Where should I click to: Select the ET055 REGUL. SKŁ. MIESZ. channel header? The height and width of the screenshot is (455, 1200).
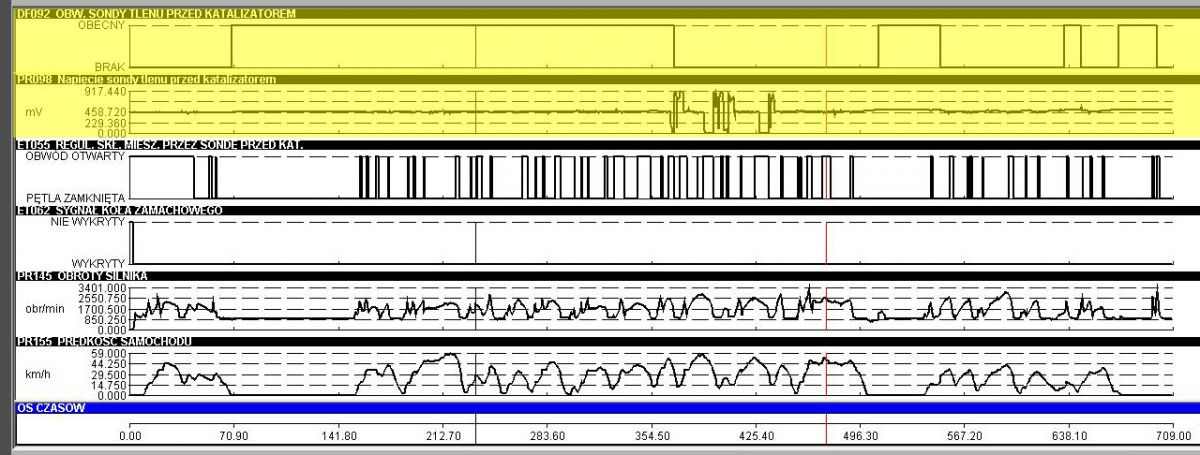(x=607, y=145)
